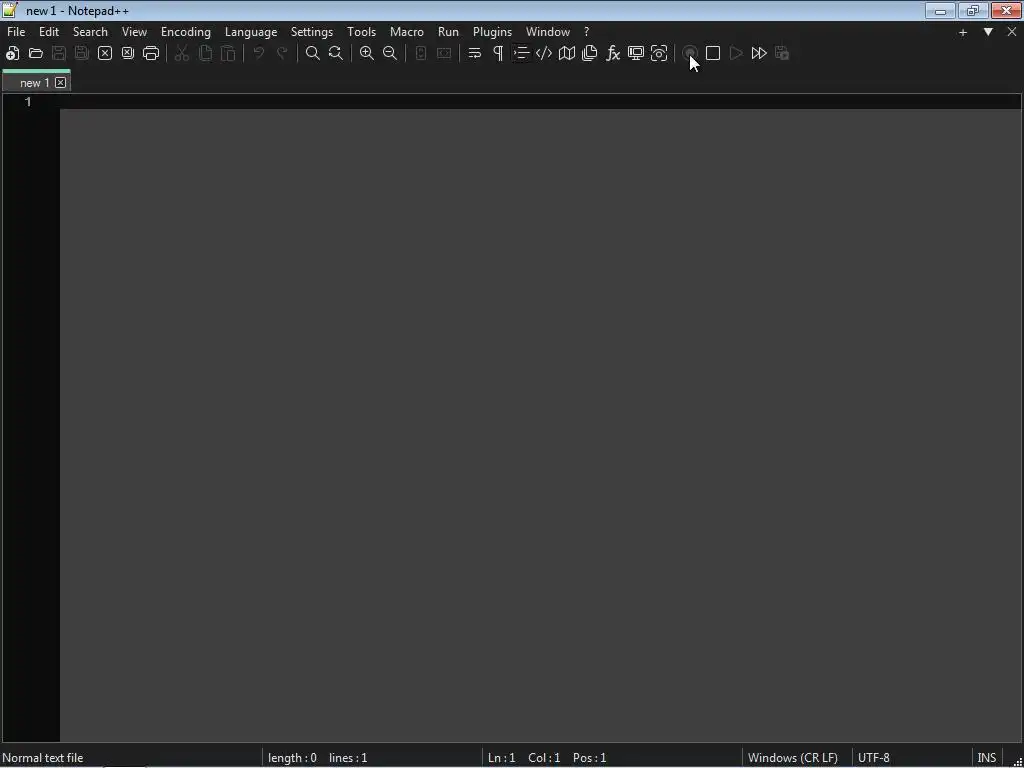Open the question mark help menu
Screen dimensions: 1024x768
pos(586,32)
